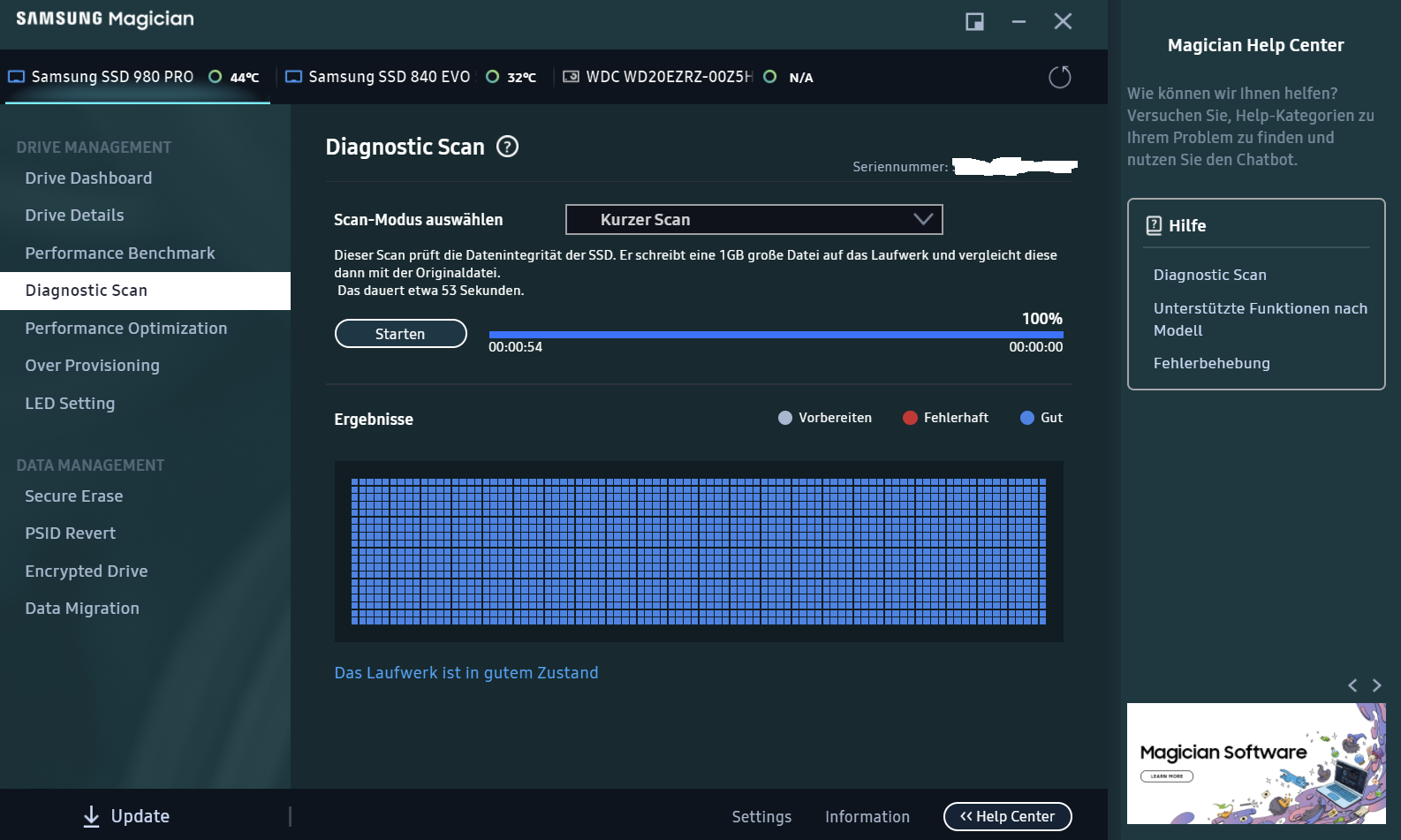
Task: Toggle compact window mode icon
Action: 974,21
